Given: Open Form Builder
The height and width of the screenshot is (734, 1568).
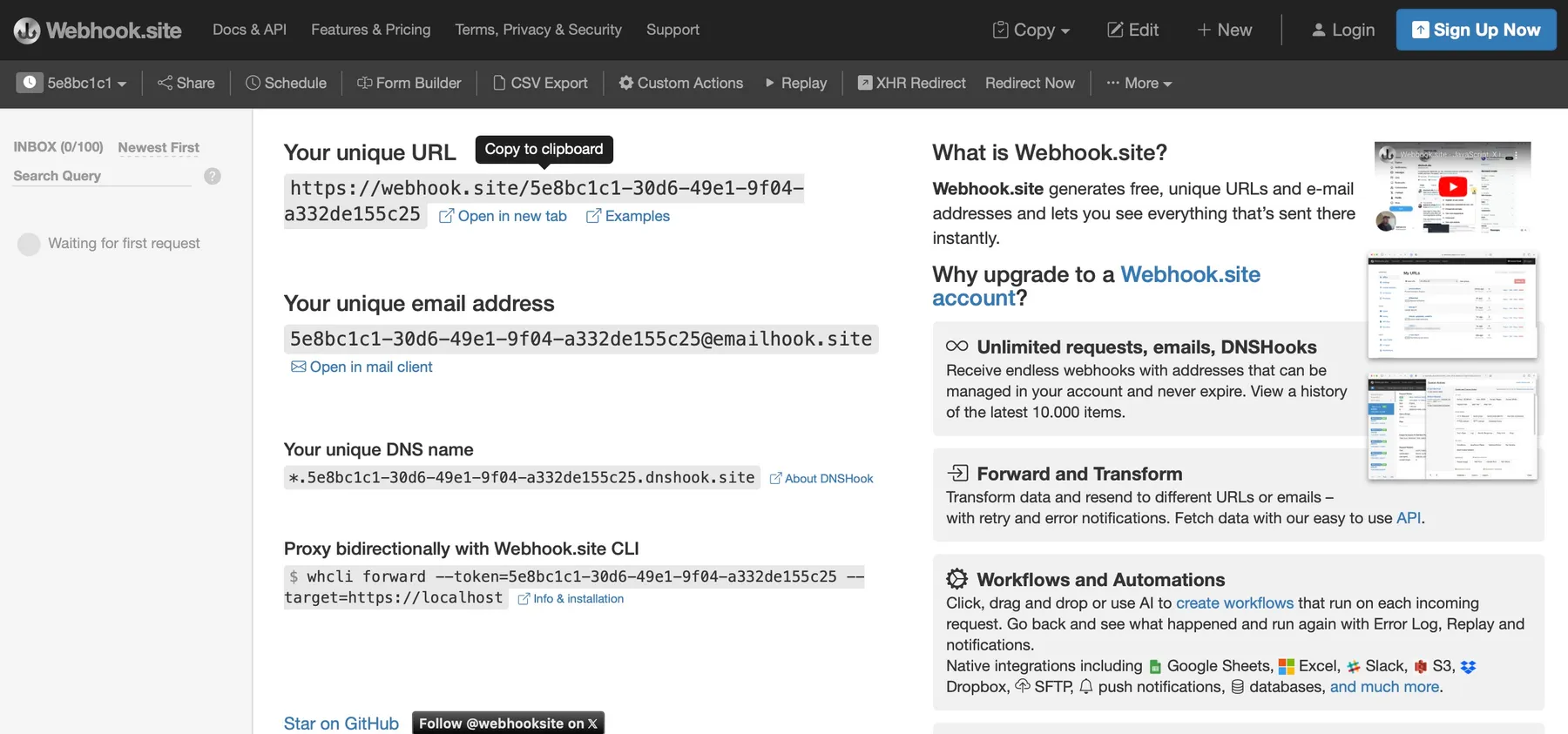Looking at the screenshot, I should point(409,83).
